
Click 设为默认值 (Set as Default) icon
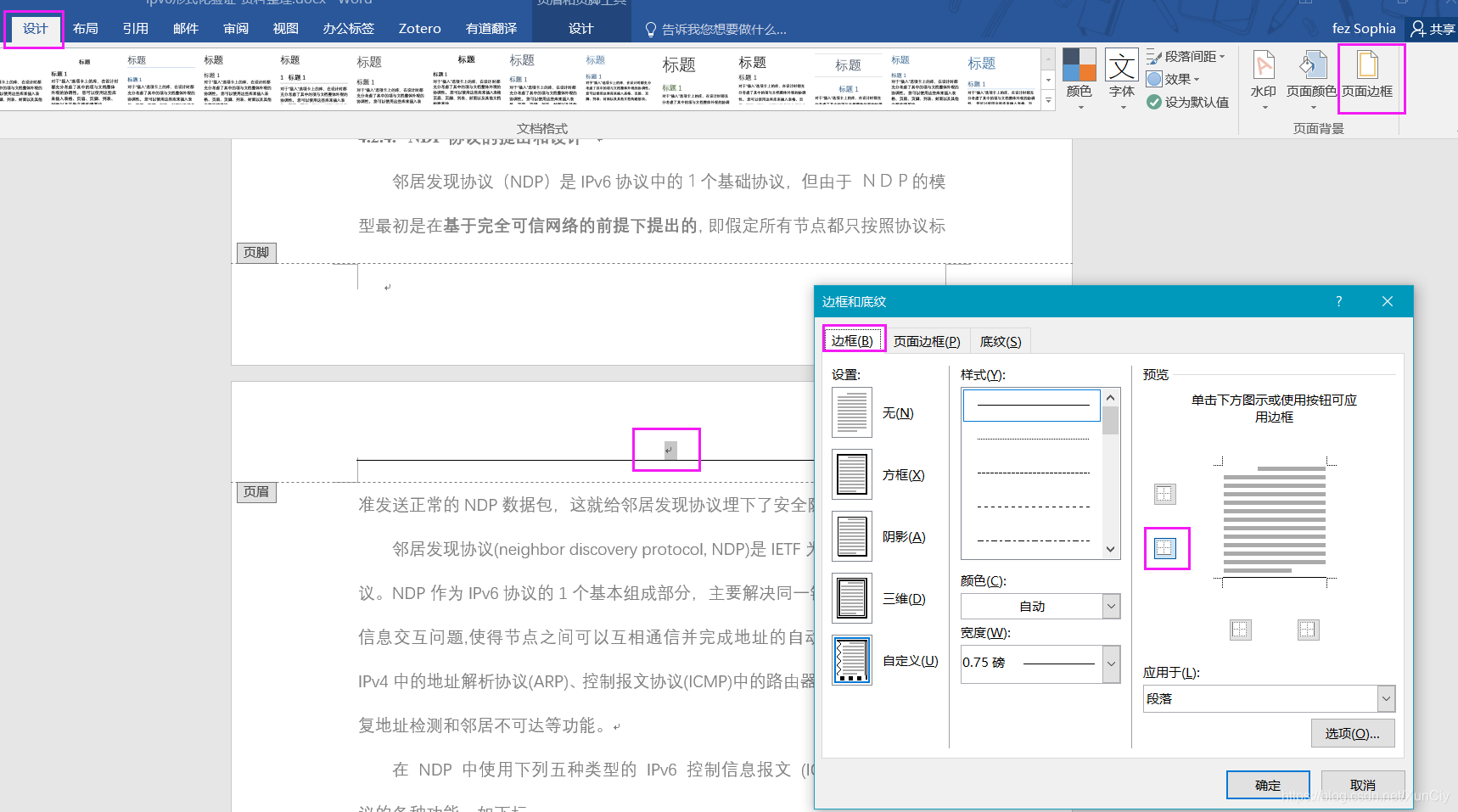coord(1153,102)
